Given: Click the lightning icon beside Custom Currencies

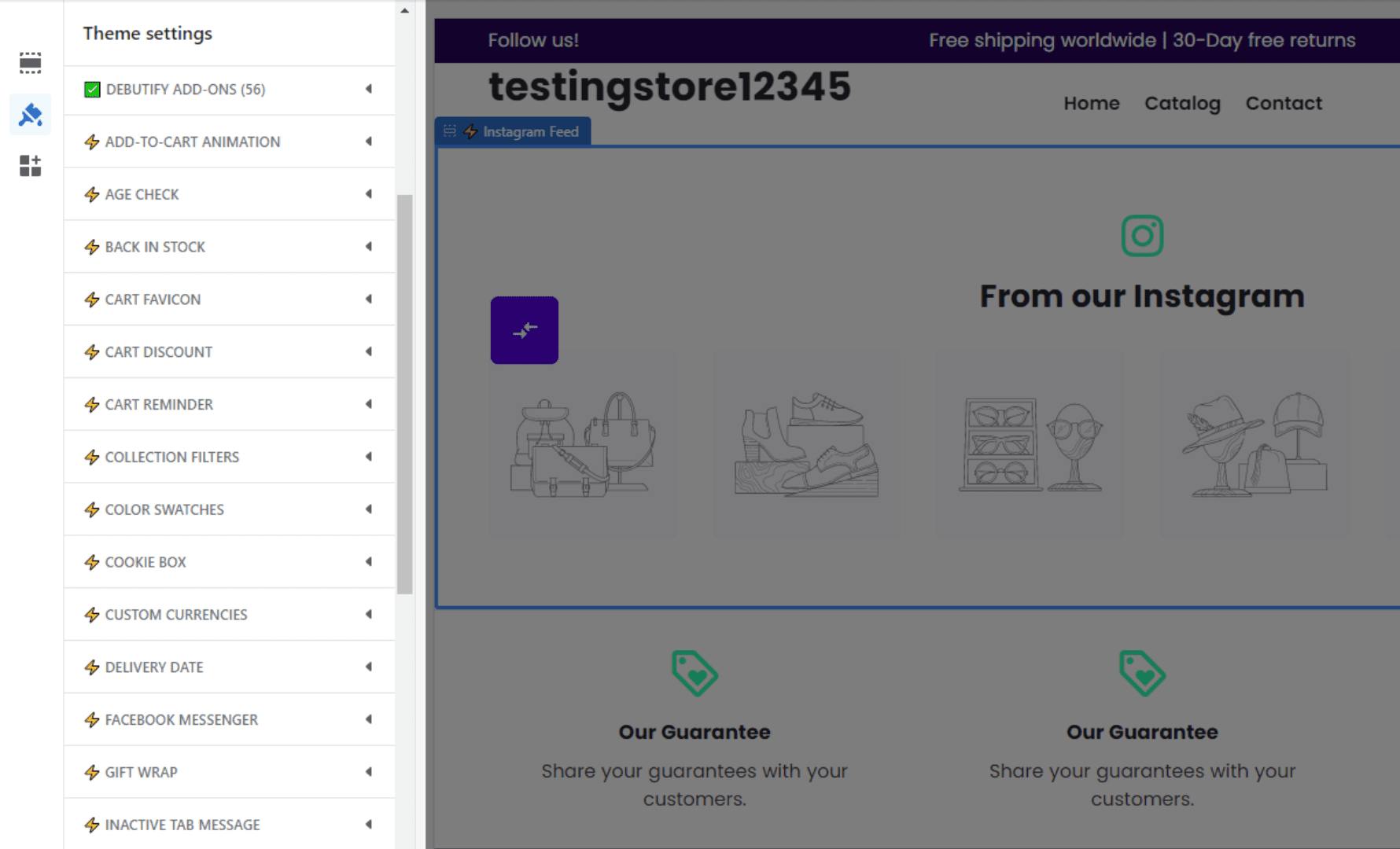Looking at the screenshot, I should pyautogui.click(x=92, y=615).
